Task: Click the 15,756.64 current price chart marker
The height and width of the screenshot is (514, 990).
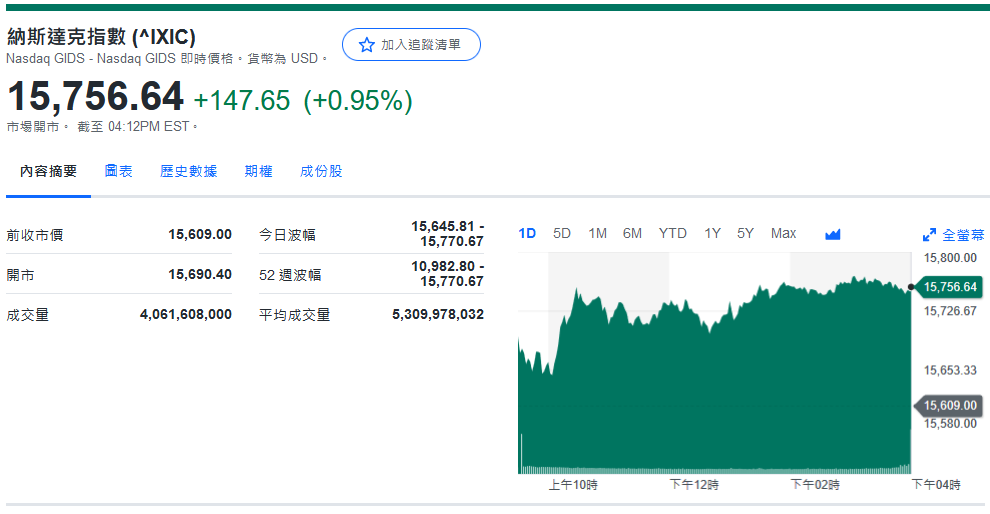Action: (x=949, y=287)
